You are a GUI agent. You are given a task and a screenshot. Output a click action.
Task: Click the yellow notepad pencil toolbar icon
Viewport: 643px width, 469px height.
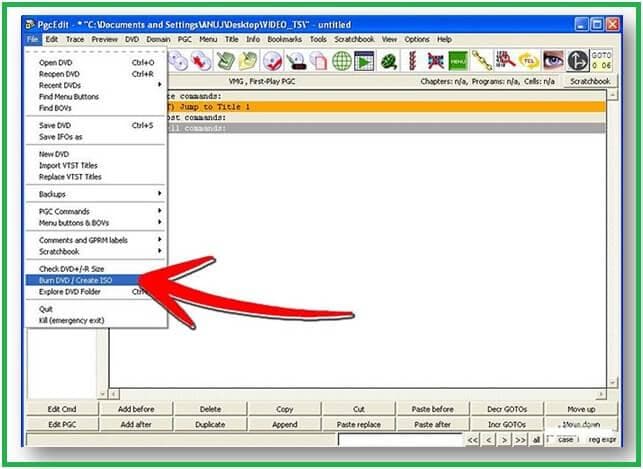248,61
